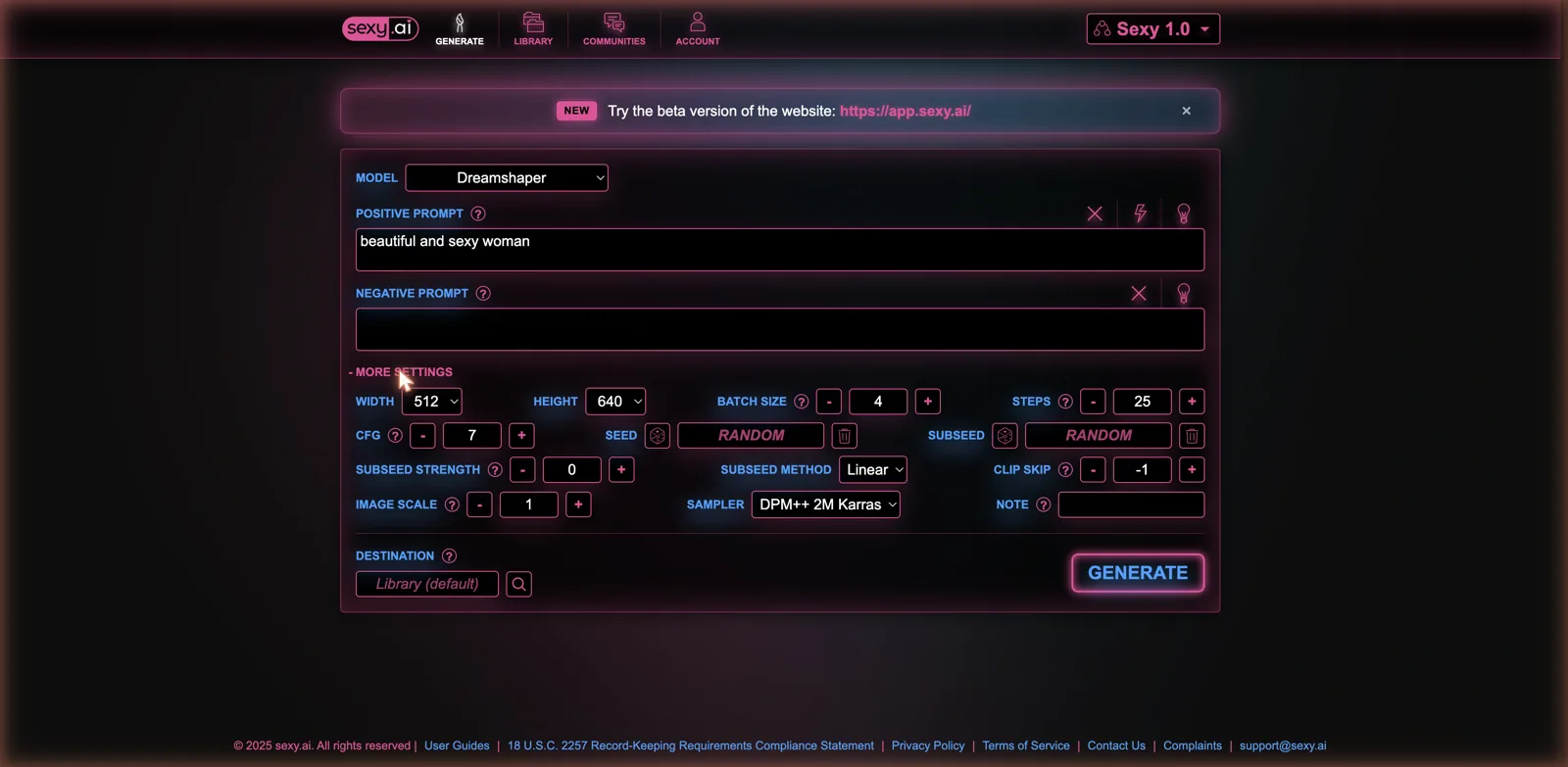Dismiss the beta version banner
The height and width of the screenshot is (767, 1568).
1186,111
